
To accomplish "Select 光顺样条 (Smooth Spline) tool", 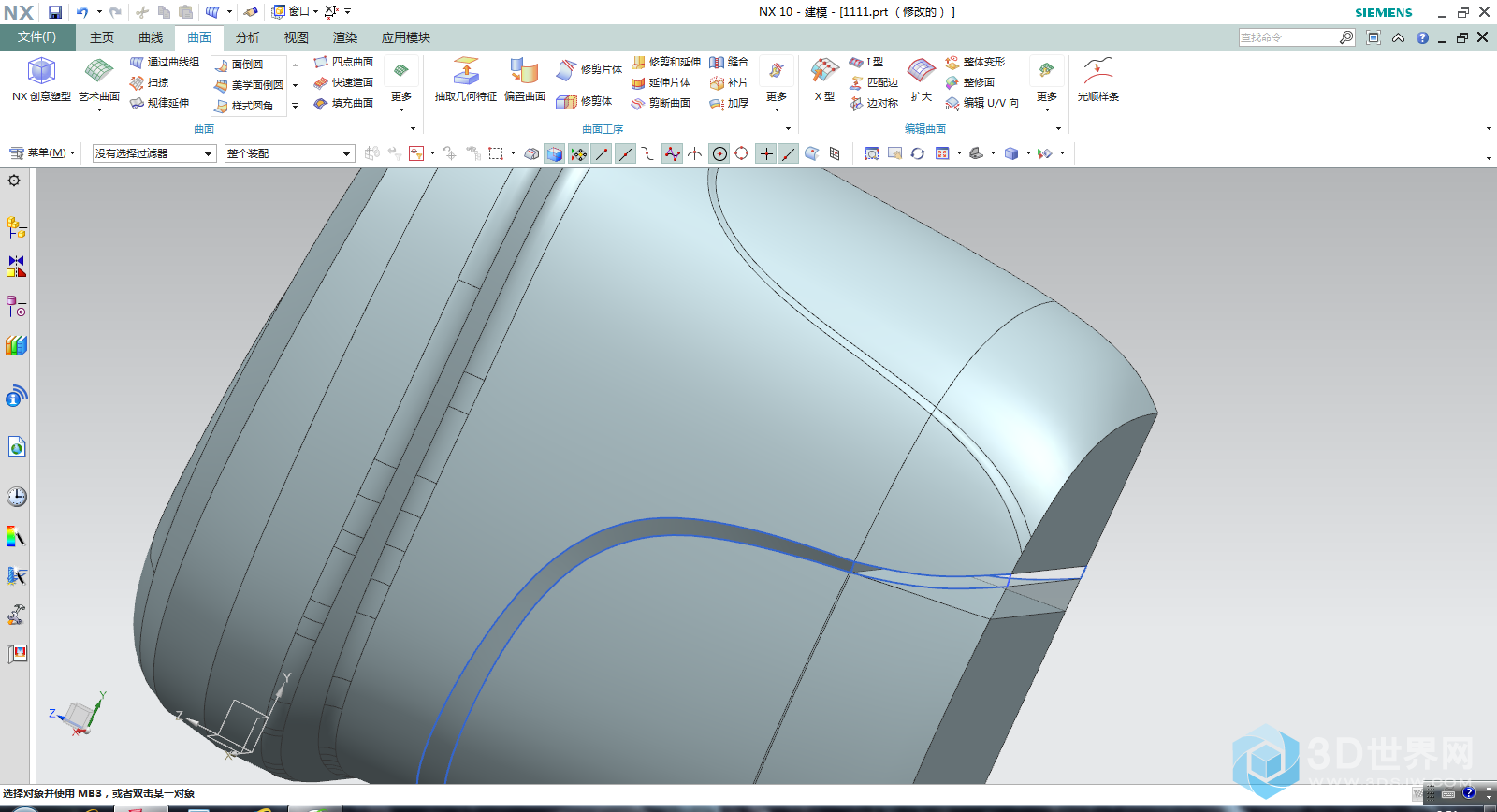I will pyautogui.click(x=1097, y=79).
